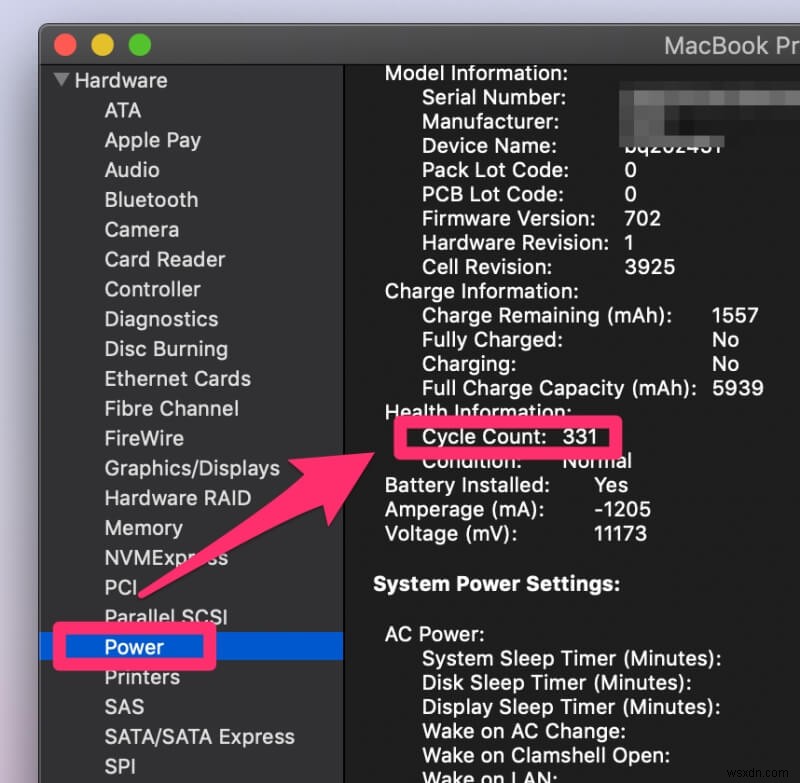
Task: Select Ethernet Cards in sidebar
Action: 177,379
